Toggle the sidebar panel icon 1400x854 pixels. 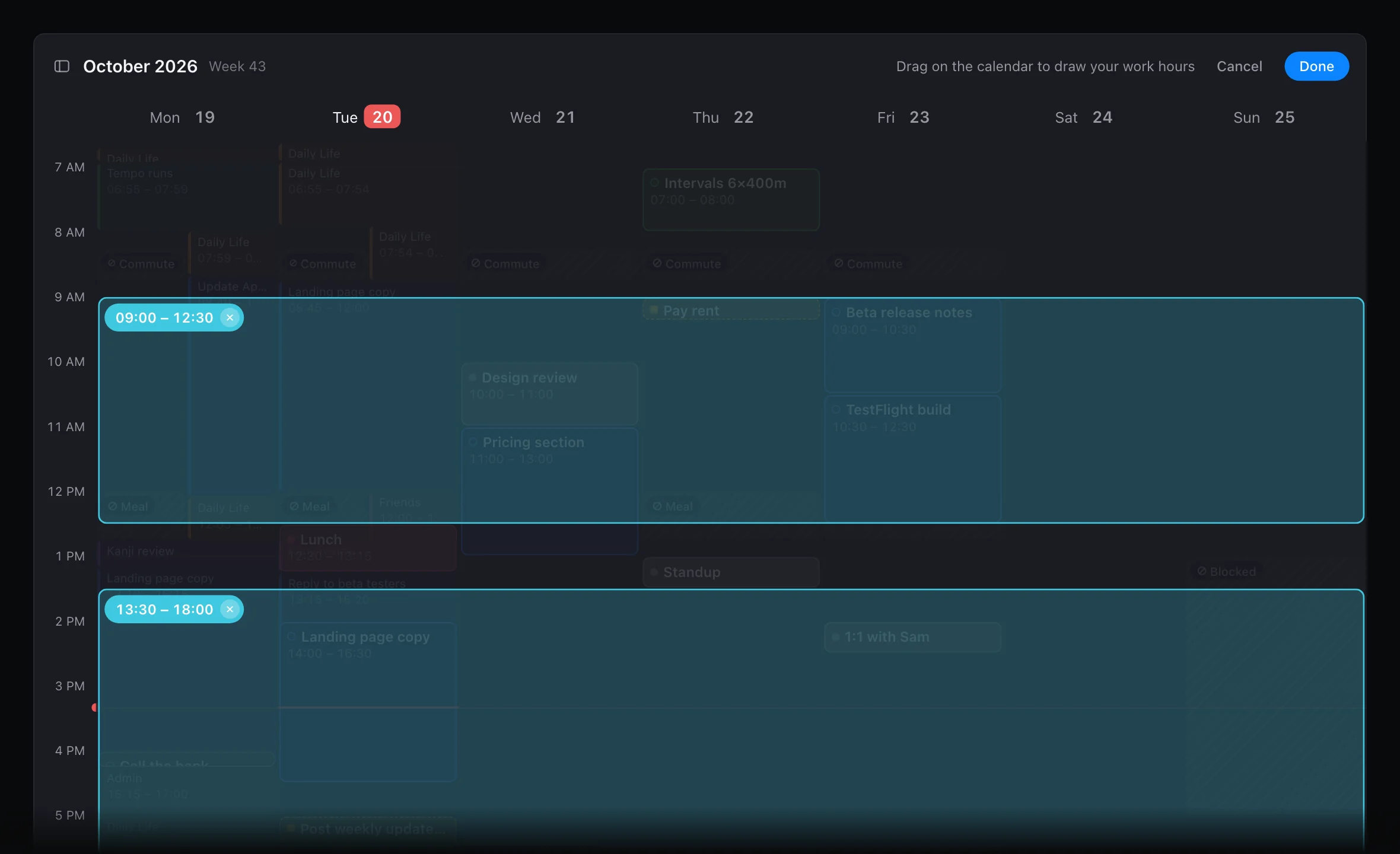(62, 66)
